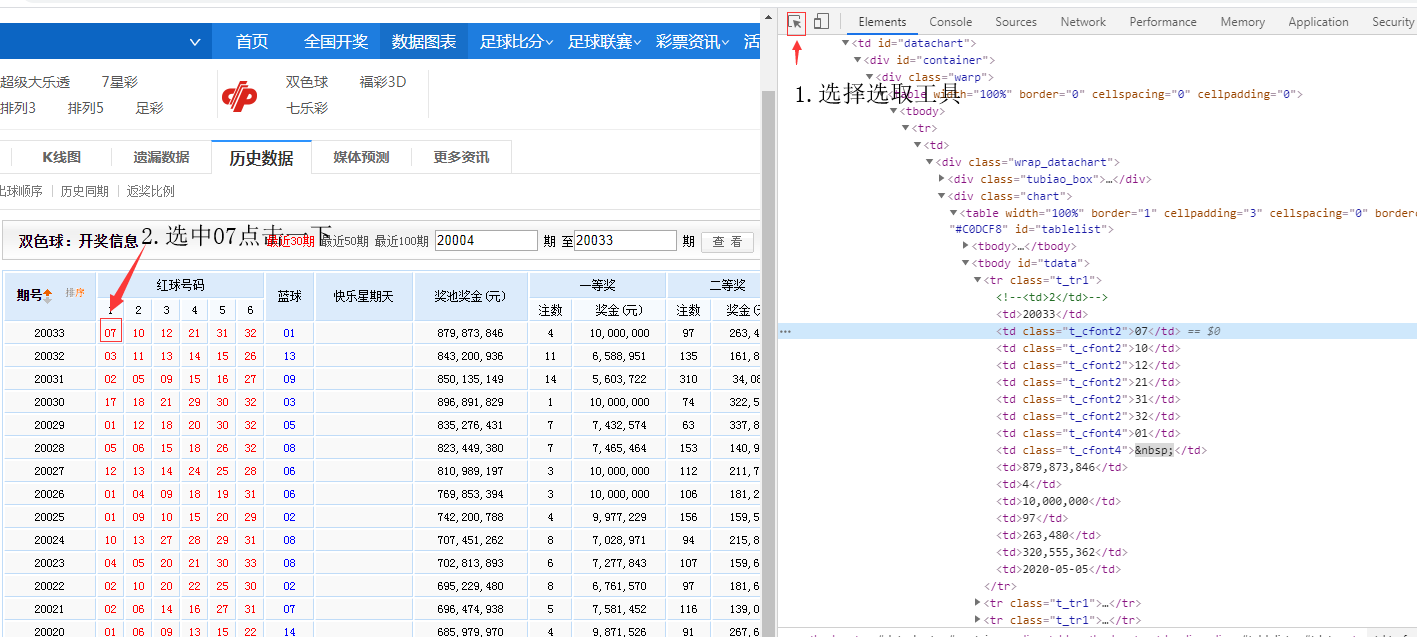This screenshot has height=637, width=1417.
Task: Click the prize pool value 879,873,846
Action: pyautogui.click(x=471, y=333)
